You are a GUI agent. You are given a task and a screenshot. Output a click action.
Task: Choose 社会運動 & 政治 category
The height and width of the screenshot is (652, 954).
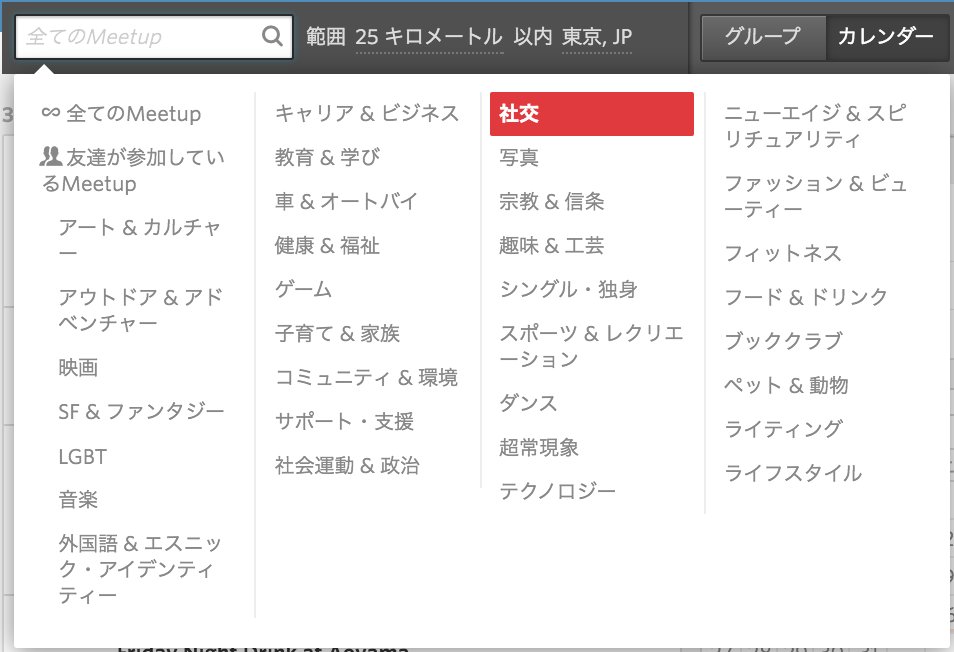347,466
